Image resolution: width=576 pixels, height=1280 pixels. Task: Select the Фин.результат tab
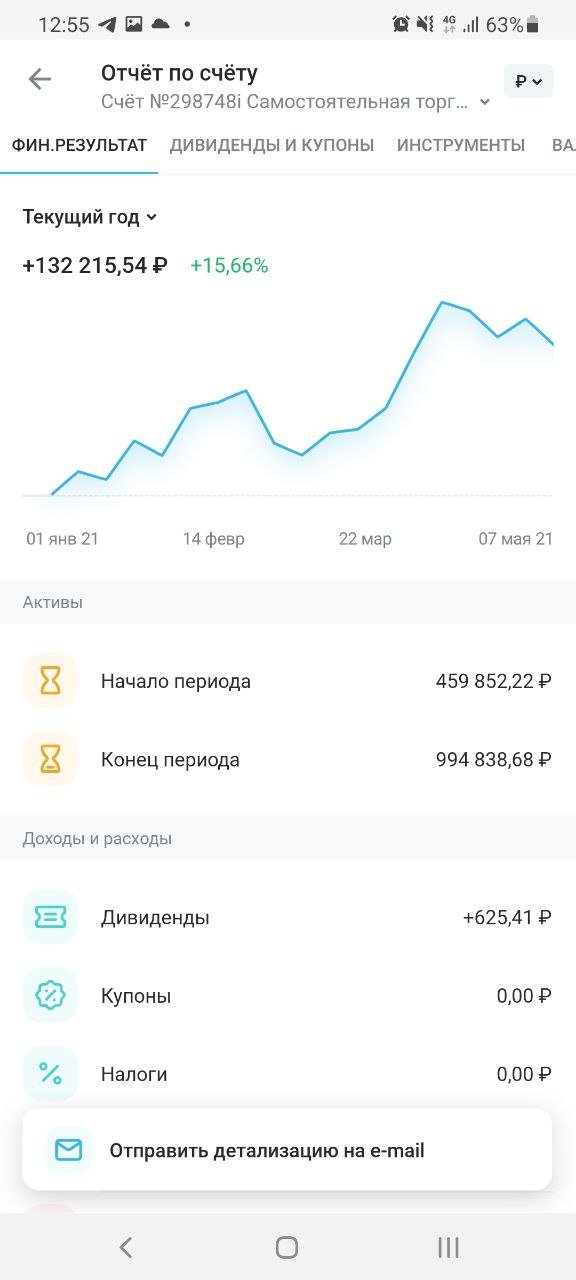pyautogui.click(x=79, y=146)
